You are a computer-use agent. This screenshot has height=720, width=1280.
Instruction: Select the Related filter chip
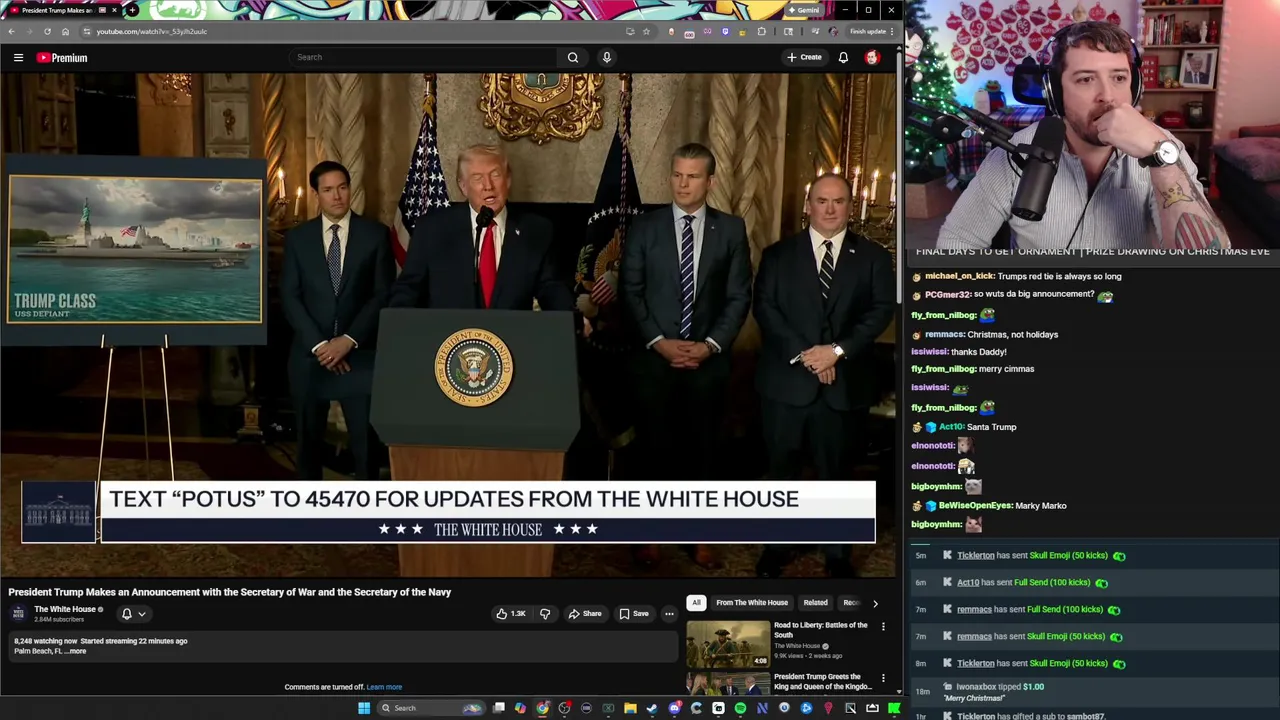click(x=815, y=603)
